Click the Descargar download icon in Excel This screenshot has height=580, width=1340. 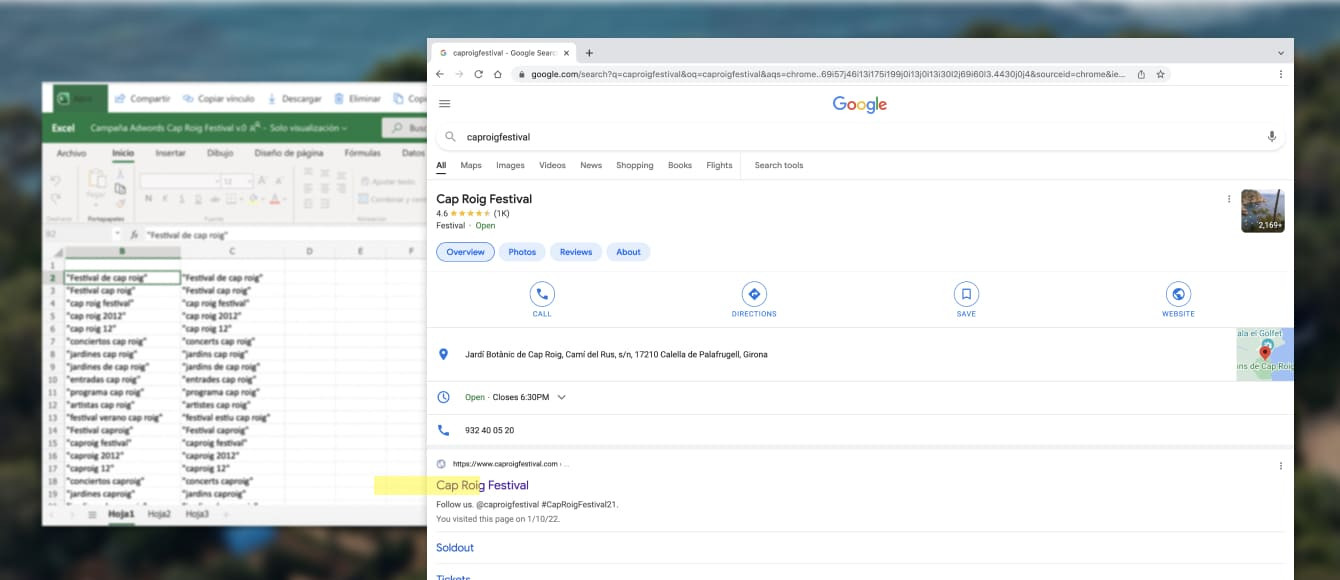click(273, 99)
